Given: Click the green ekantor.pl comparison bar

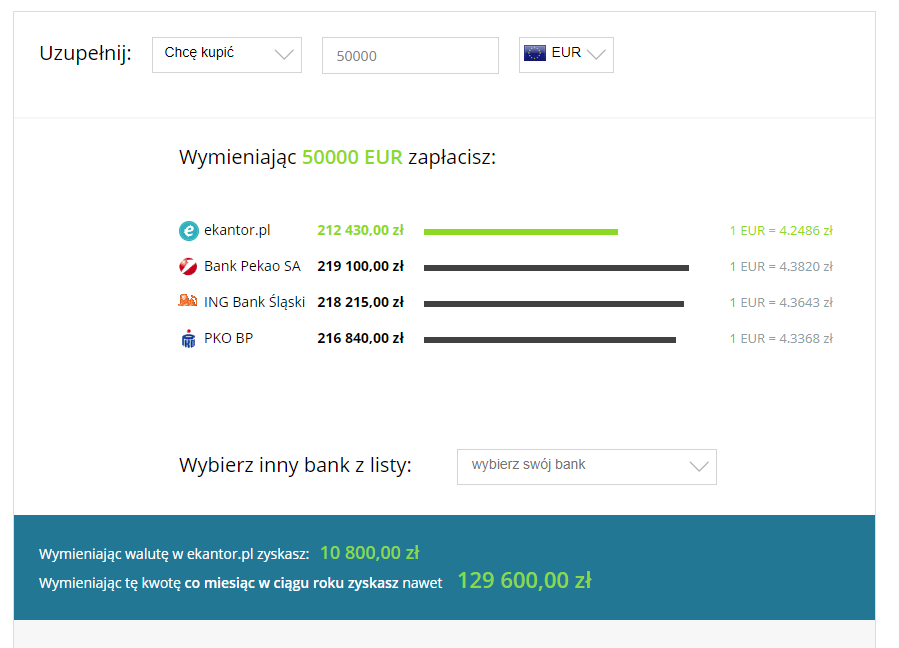Looking at the screenshot, I should [521, 232].
